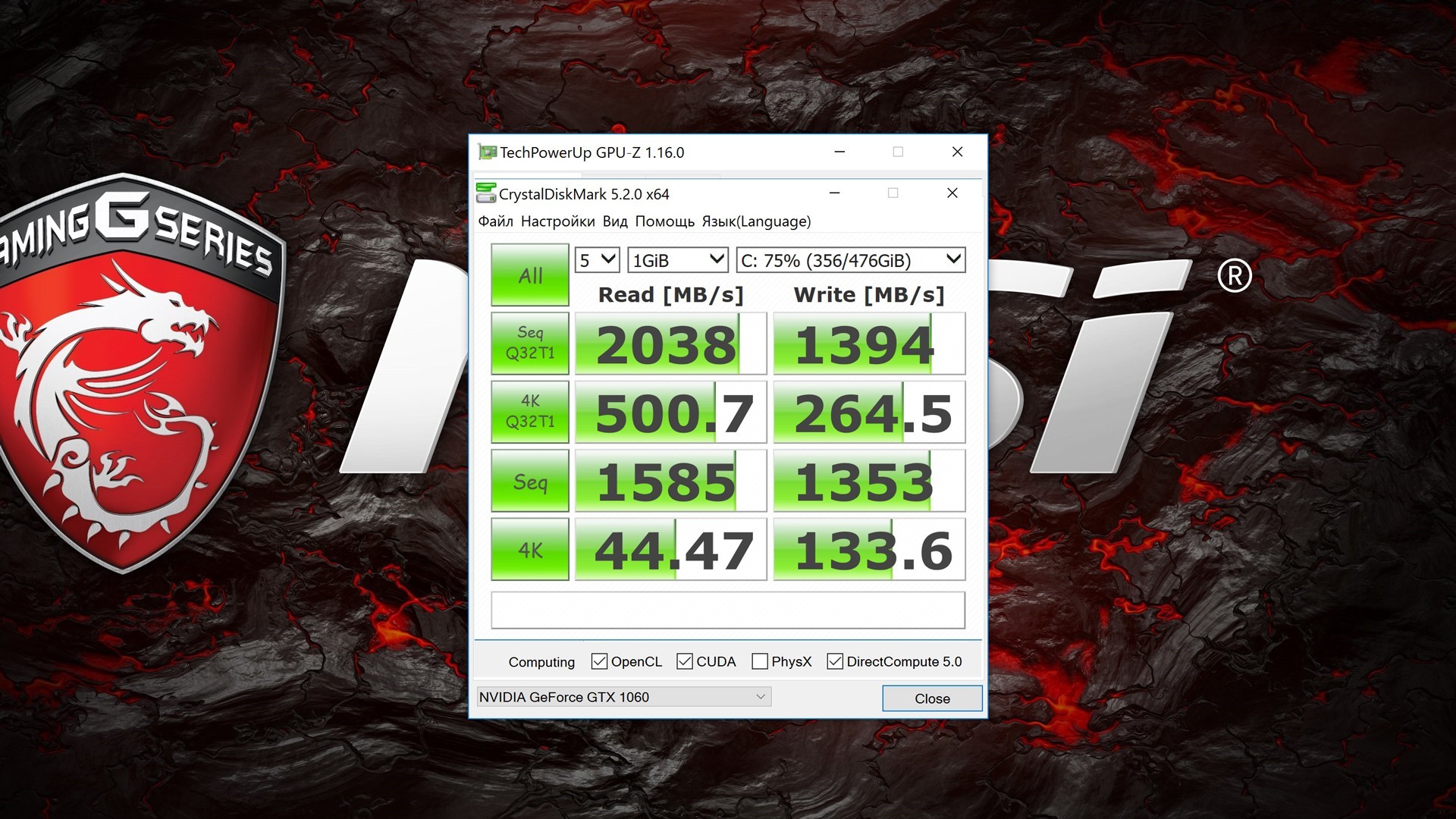Click the CrystalDiskMark title bar app icon
This screenshot has height=819, width=1456.
point(486,193)
